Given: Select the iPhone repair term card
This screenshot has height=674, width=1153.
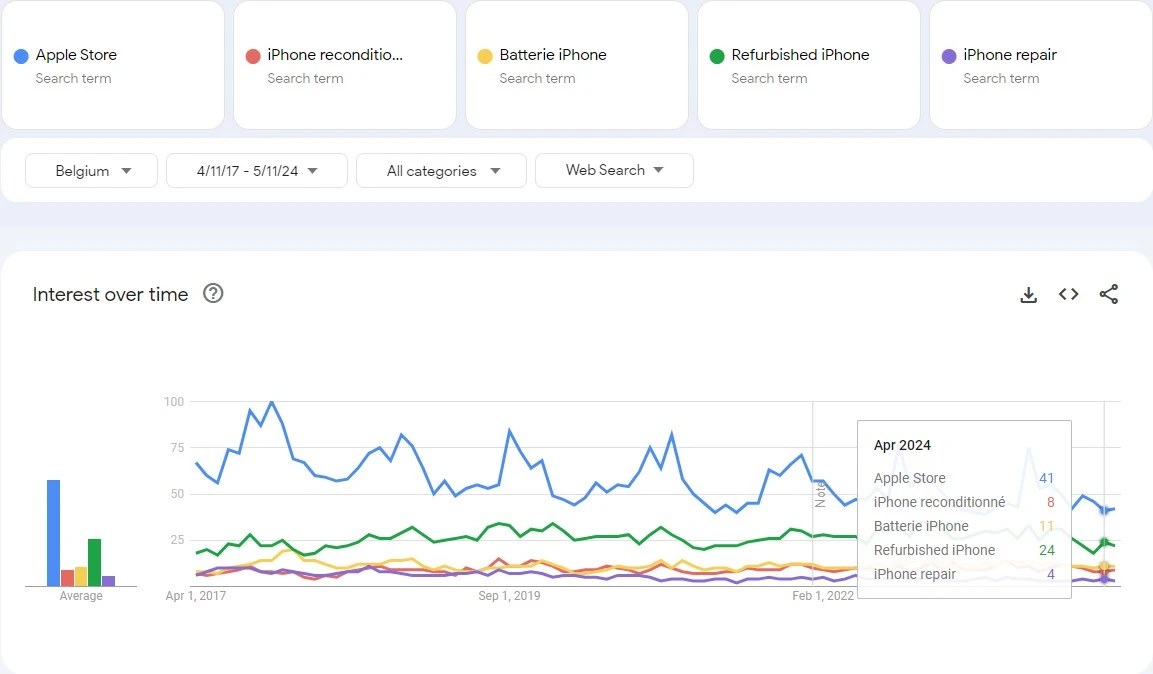Looking at the screenshot, I should [1040, 65].
